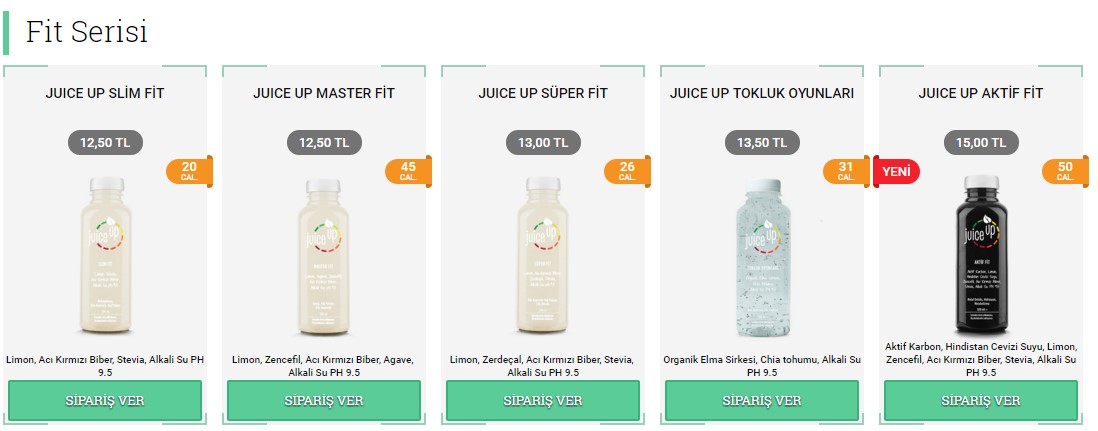
Task: Click the 26 CAL. badge on Süper Fit
Action: pyautogui.click(x=627, y=171)
